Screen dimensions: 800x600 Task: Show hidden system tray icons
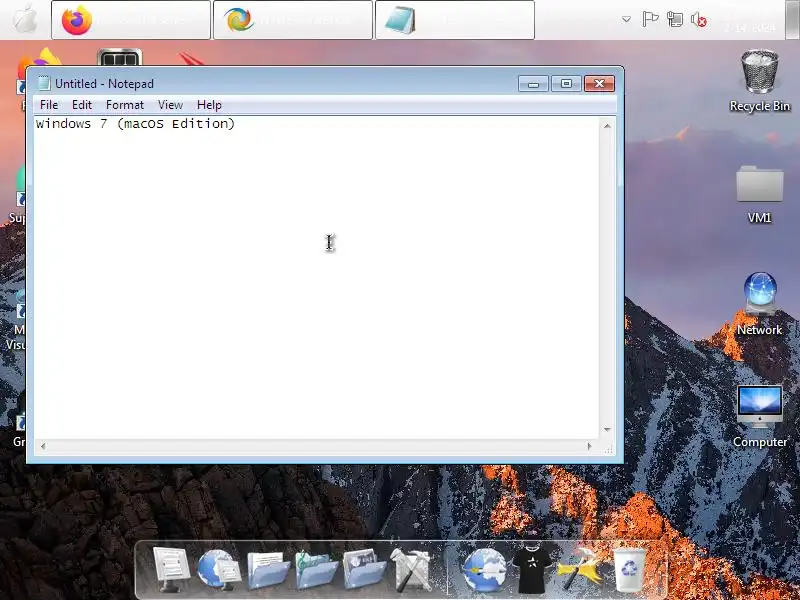(x=627, y=20)
